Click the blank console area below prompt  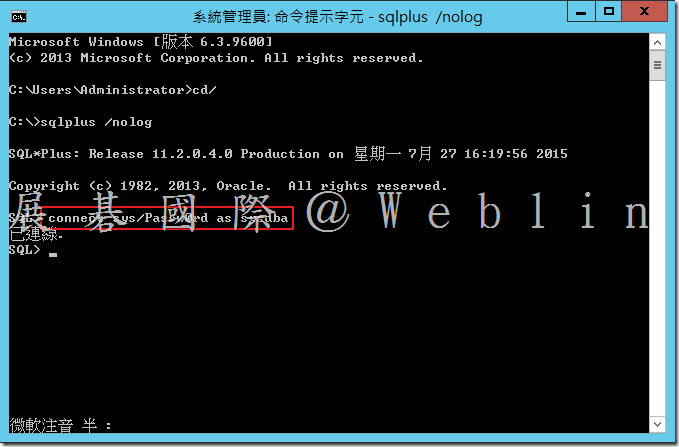click(328, 334)
